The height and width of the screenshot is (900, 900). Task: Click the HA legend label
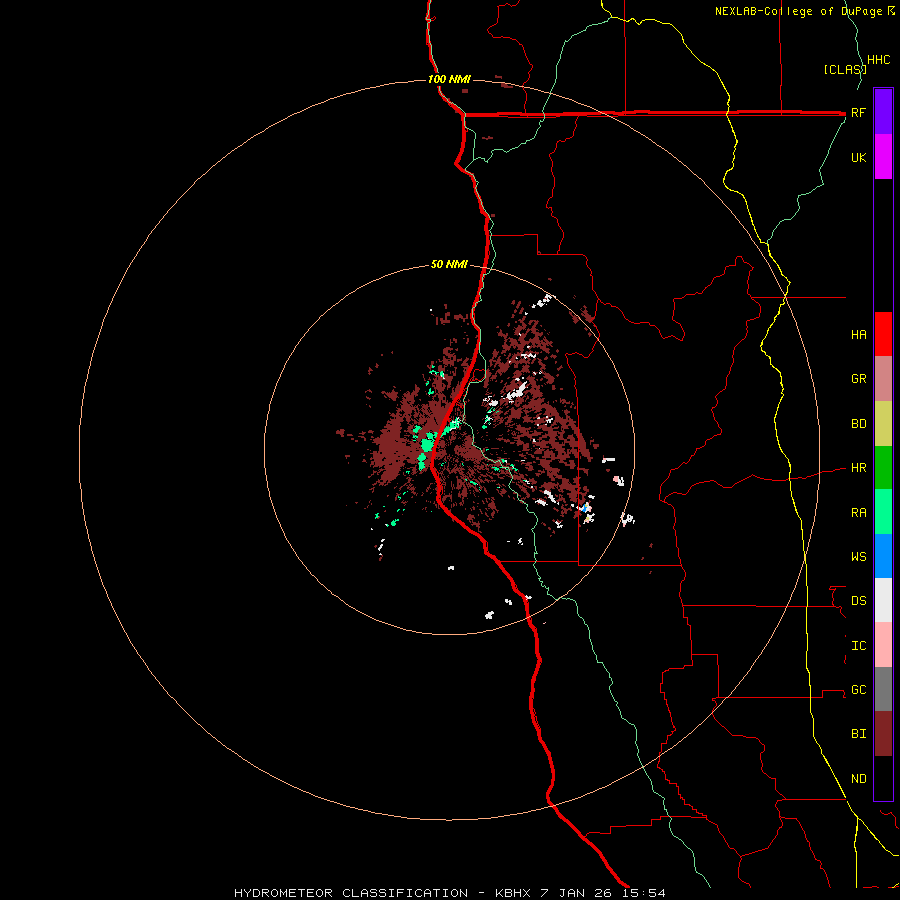coord(859,334)
